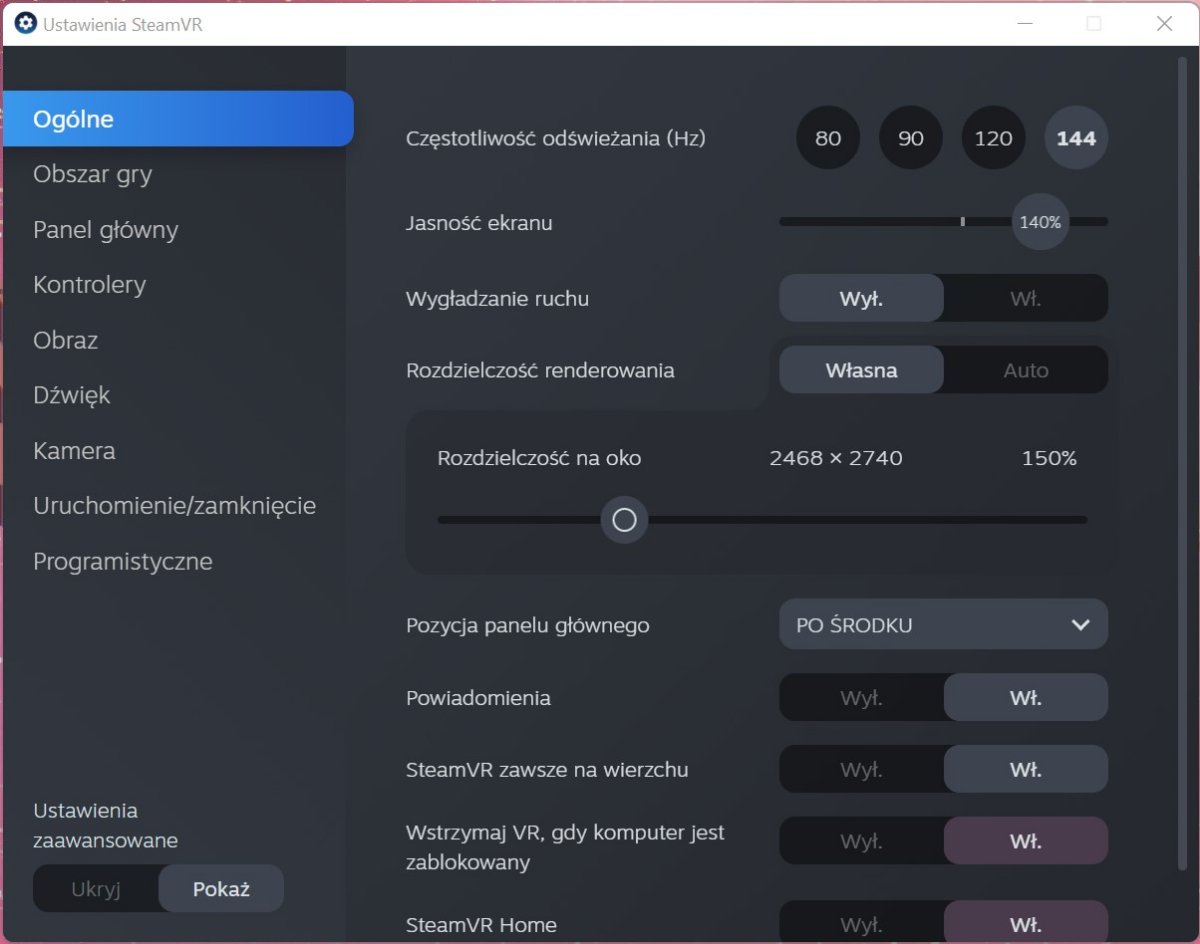Click the 150% resolution percentage

point(1049,459)
